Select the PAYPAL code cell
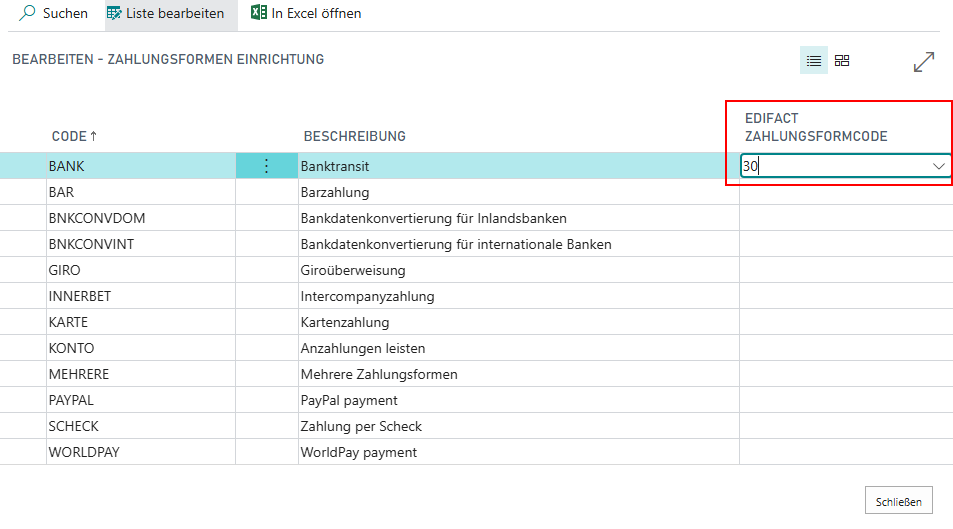Viewport: 953px width, 529px height. 72,400
